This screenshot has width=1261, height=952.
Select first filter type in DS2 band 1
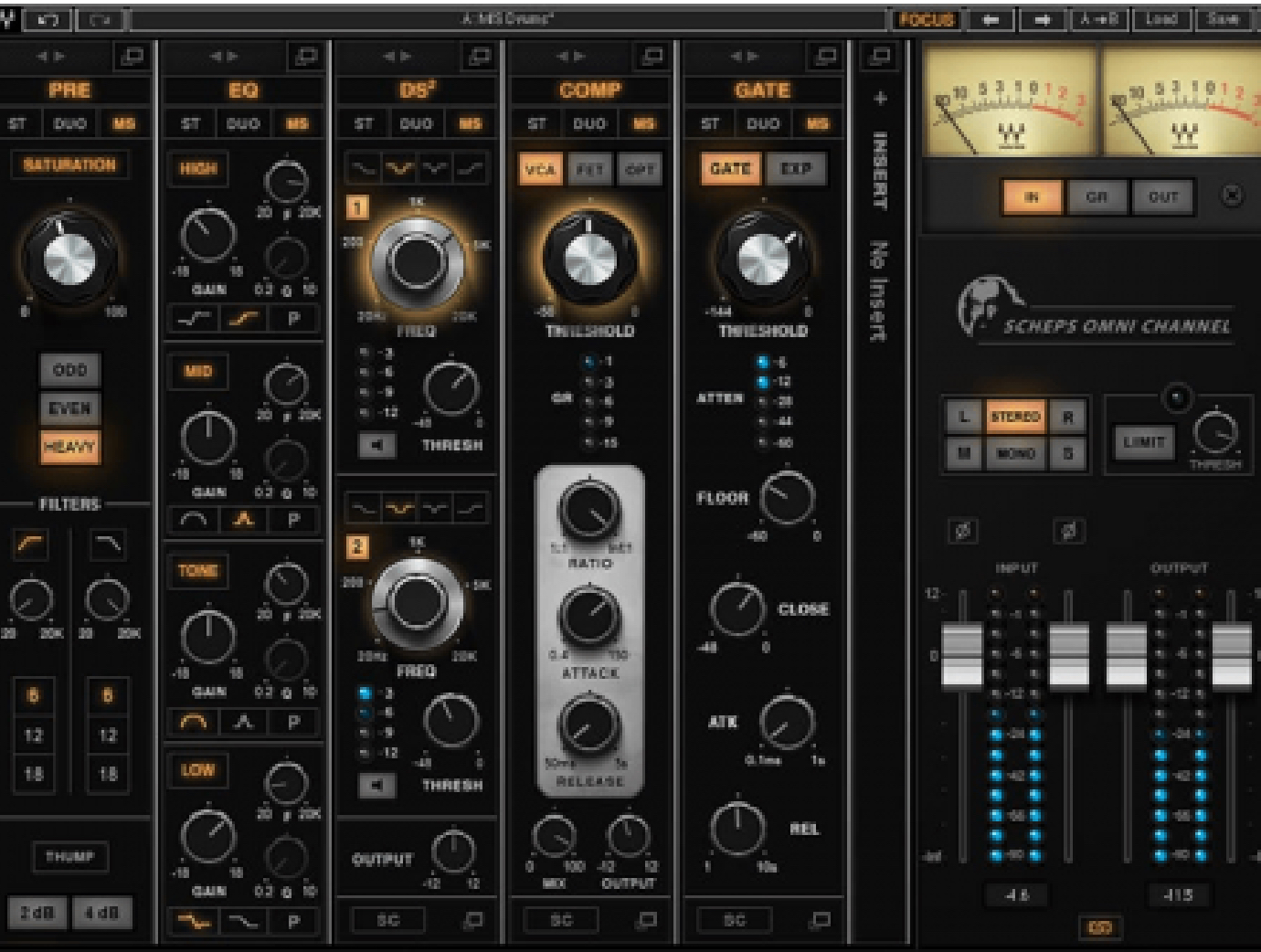364,168
